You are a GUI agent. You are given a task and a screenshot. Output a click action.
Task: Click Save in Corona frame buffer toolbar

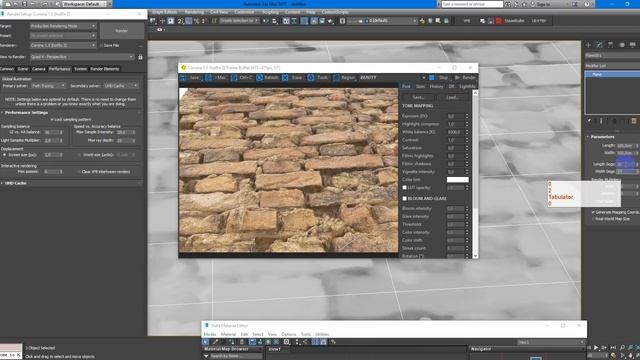coord(190,78)
